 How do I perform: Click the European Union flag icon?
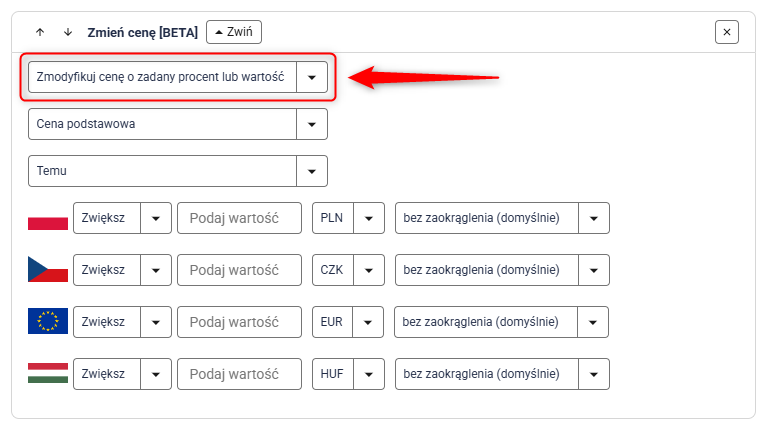coord(48,322)
